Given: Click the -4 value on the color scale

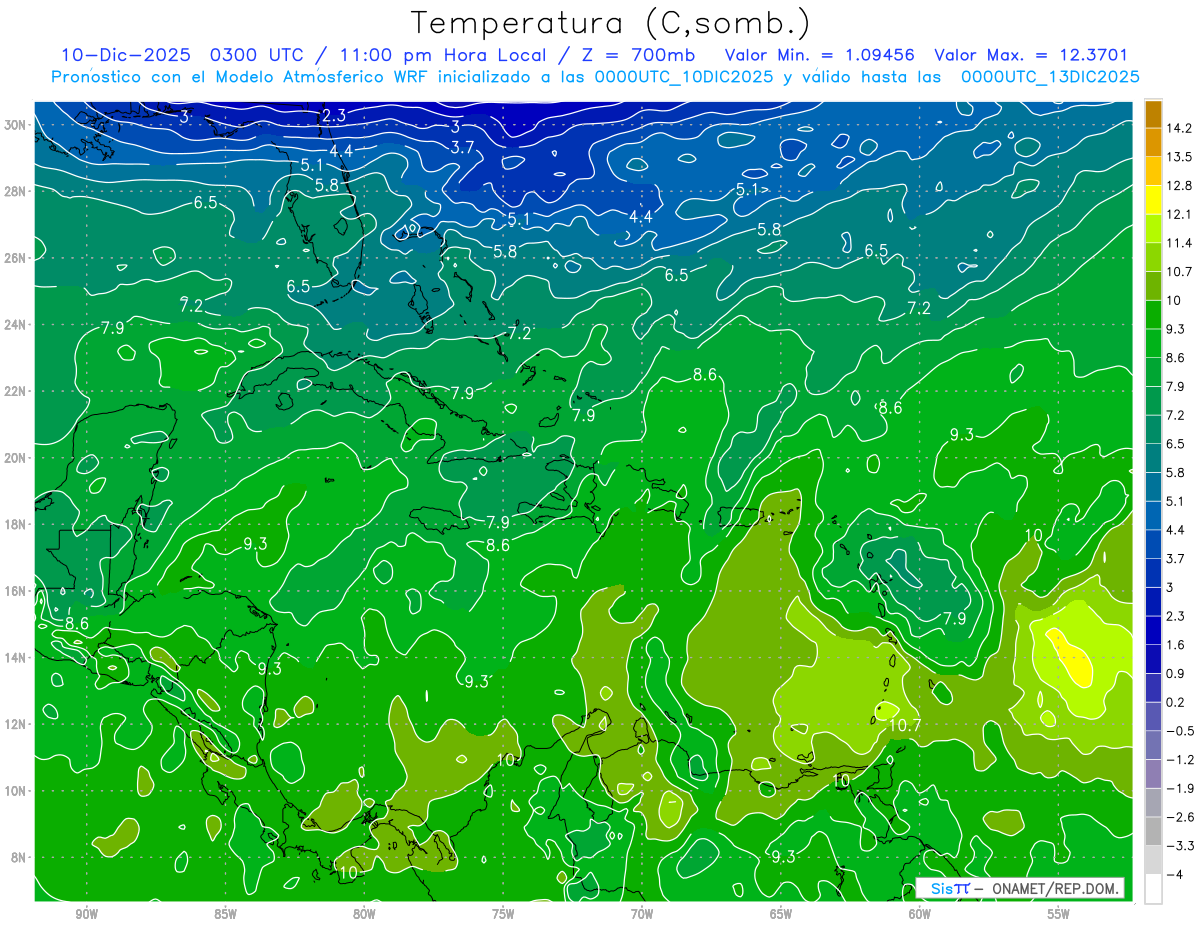Looking at the screenshot, I should [x=1176, y=875].
